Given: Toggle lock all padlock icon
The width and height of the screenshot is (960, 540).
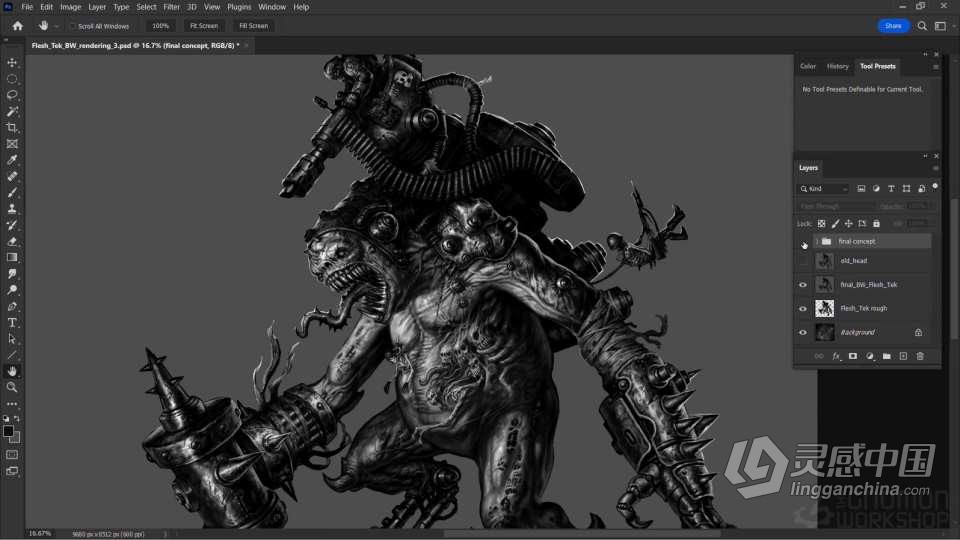Looking at the screenshot, I should [x=876, y=224].
